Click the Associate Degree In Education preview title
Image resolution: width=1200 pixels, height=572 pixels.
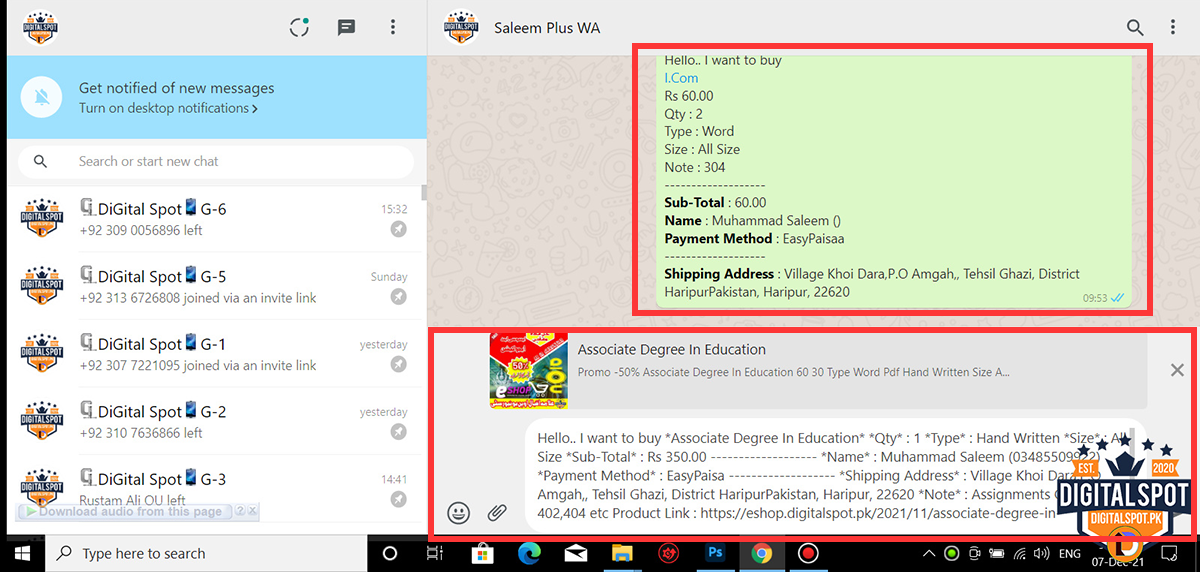(x=672, y=350)
